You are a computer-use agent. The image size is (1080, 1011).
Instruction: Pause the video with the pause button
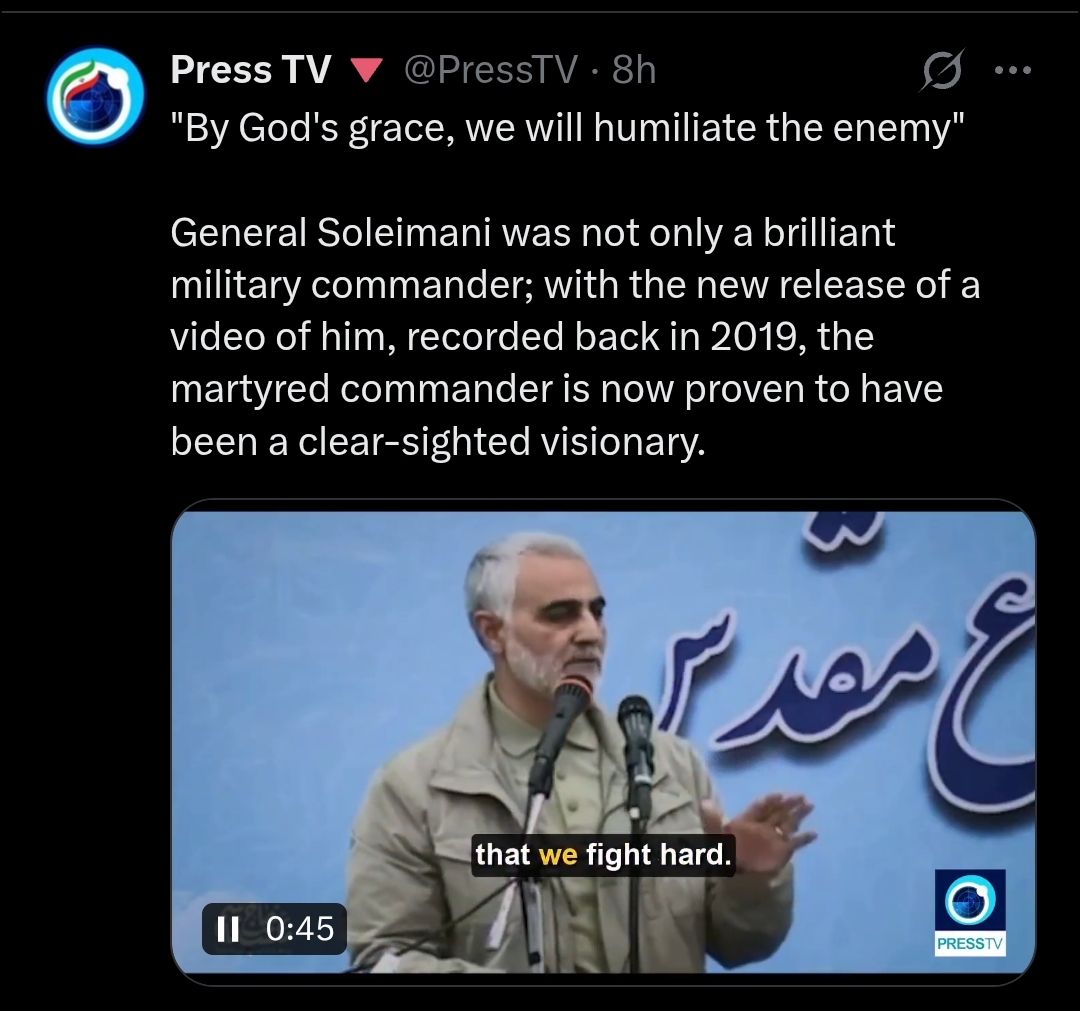coord(228,928)
